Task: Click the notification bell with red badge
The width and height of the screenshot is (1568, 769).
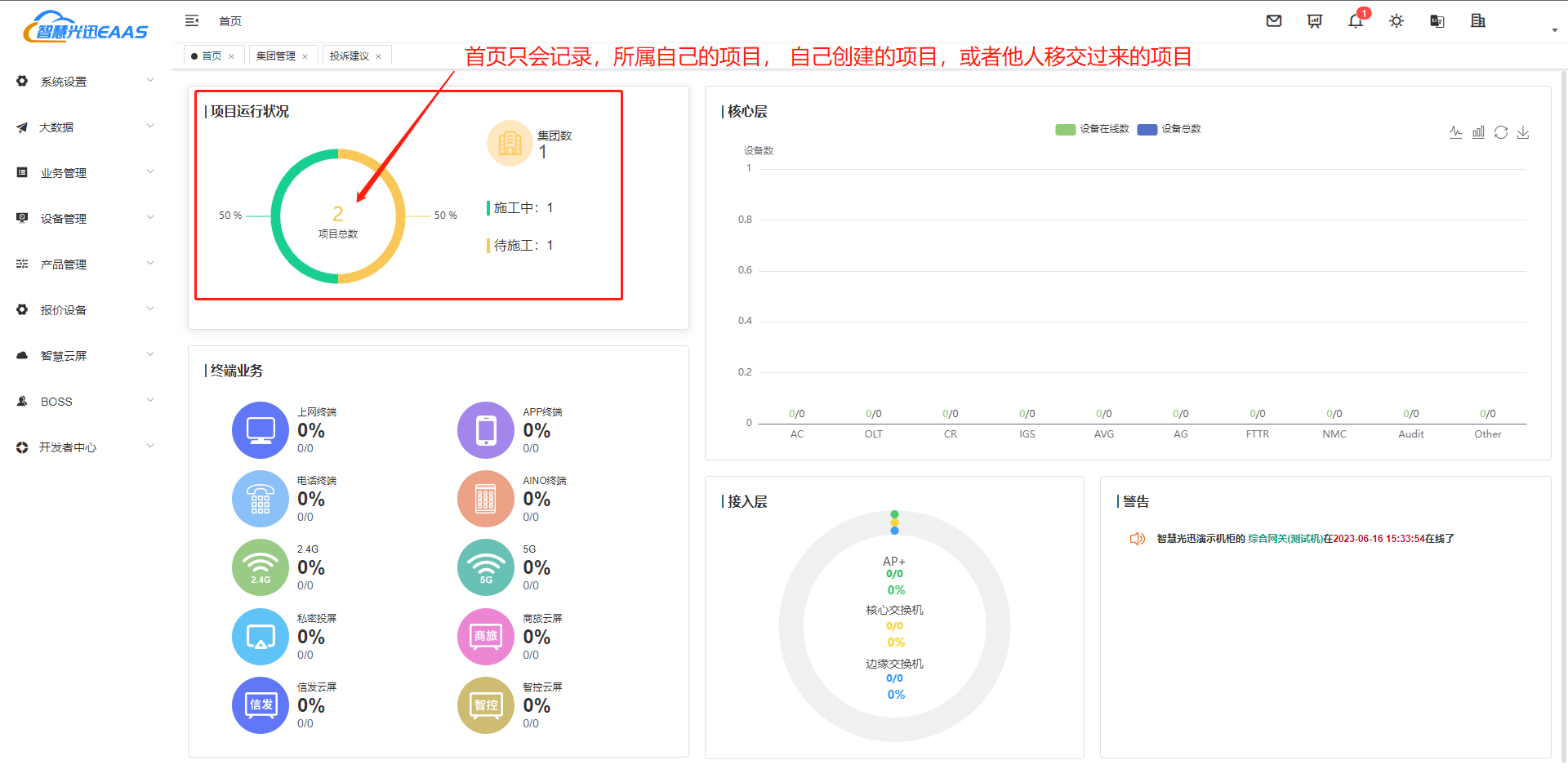Action: [x=1356, y=21]
